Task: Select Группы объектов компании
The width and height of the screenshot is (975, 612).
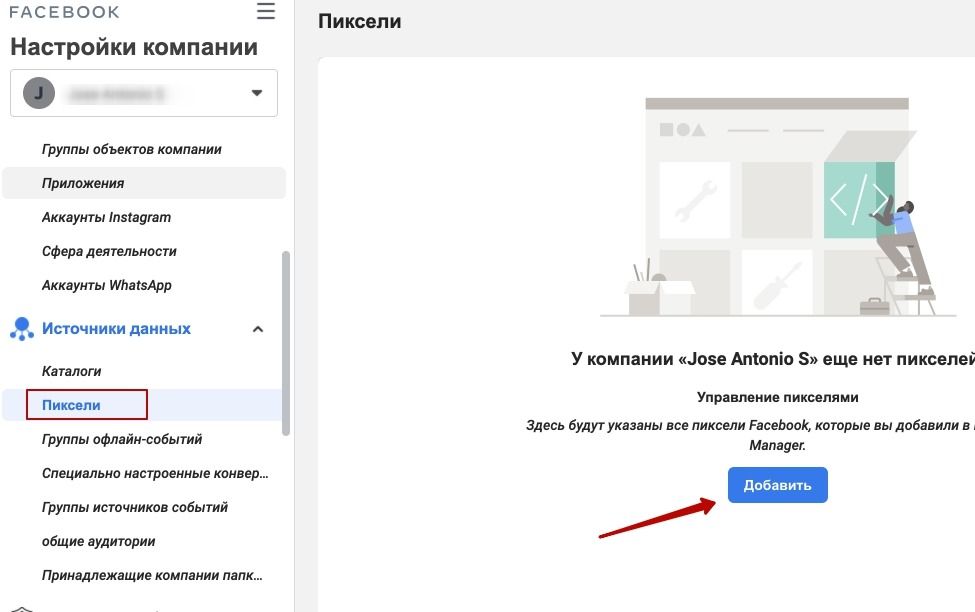Action: click(x=132, y=149)
